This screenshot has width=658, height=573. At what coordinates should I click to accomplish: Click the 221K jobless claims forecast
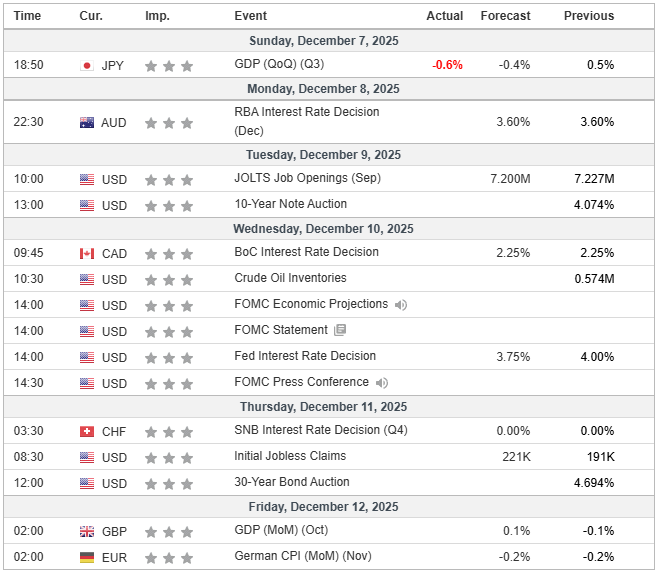517,457
